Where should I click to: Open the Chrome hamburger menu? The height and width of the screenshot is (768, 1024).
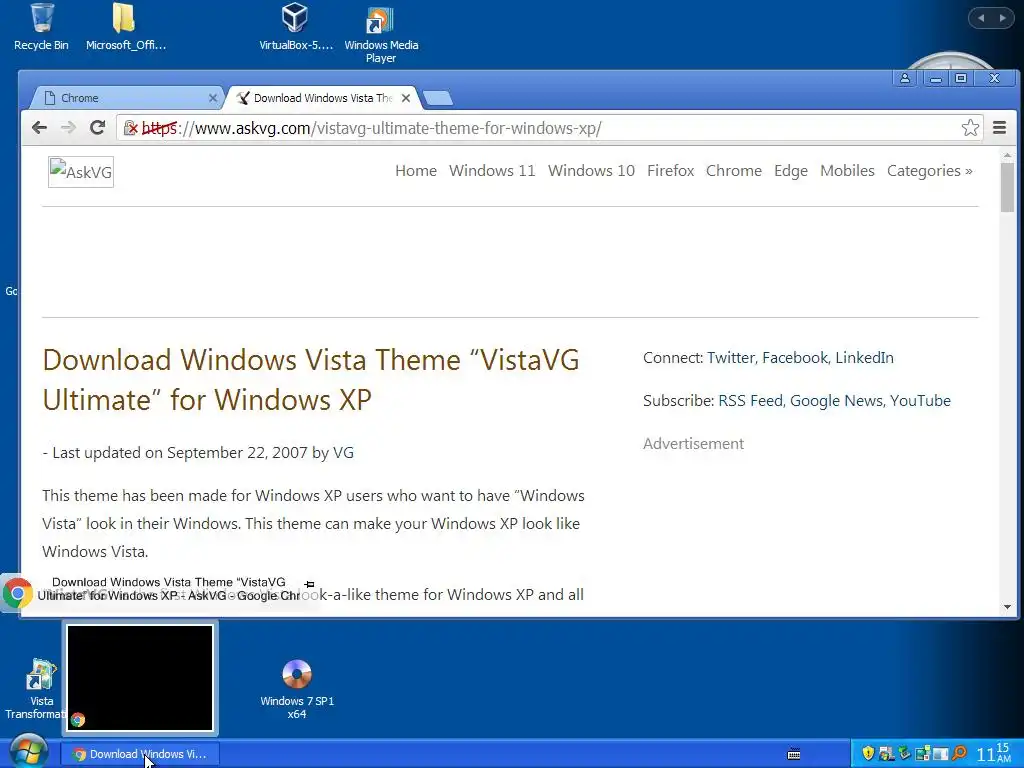(999, 127)
